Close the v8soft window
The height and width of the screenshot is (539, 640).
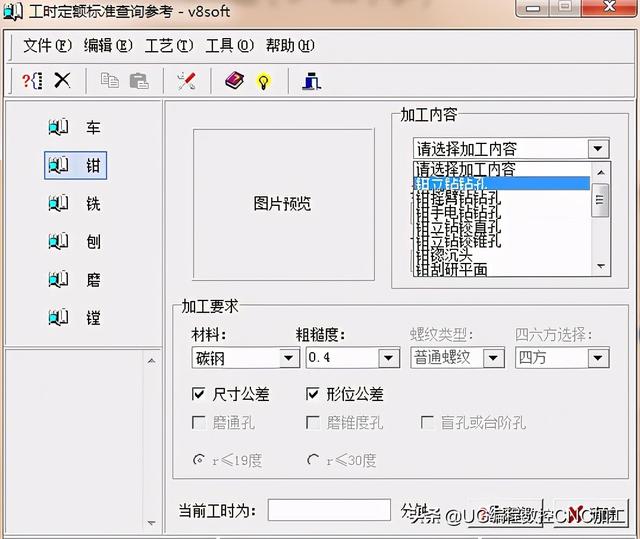609,7
